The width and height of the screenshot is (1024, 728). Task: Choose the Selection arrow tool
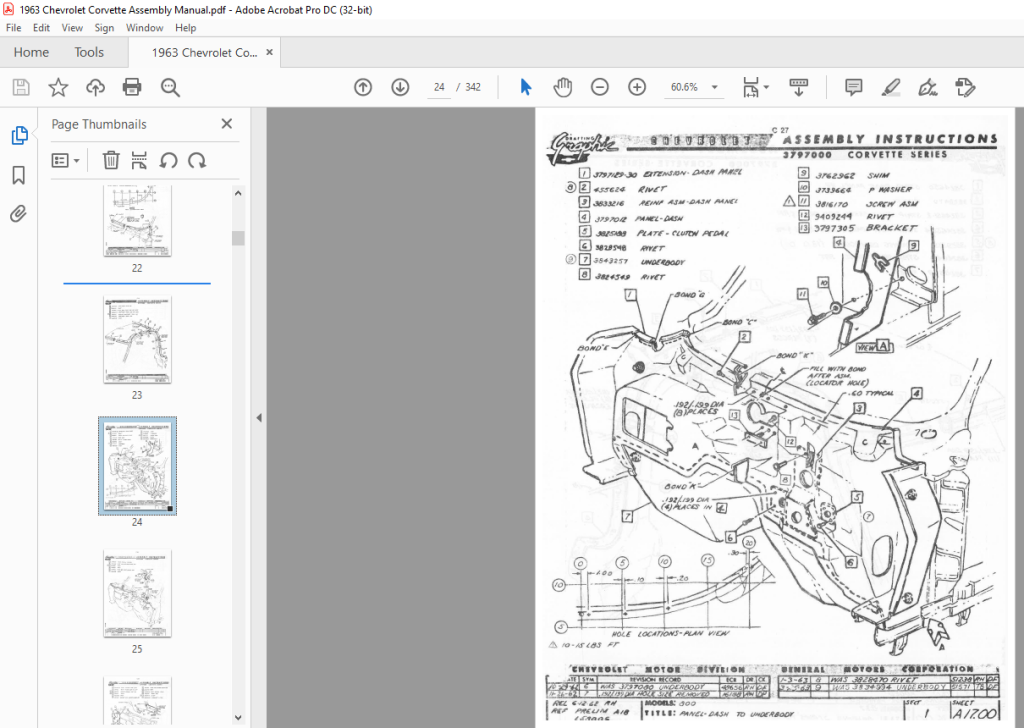click(526, 87)
